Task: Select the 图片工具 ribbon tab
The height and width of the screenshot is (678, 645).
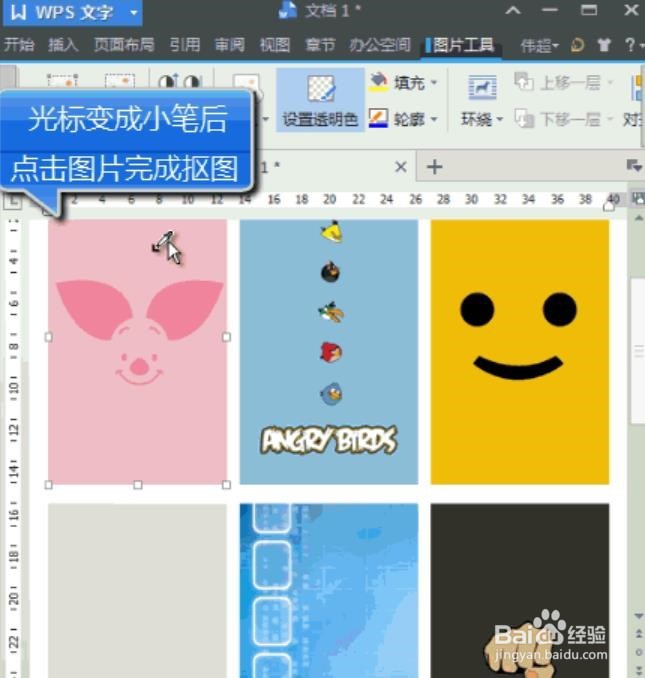Action: (x=461, y=45)
